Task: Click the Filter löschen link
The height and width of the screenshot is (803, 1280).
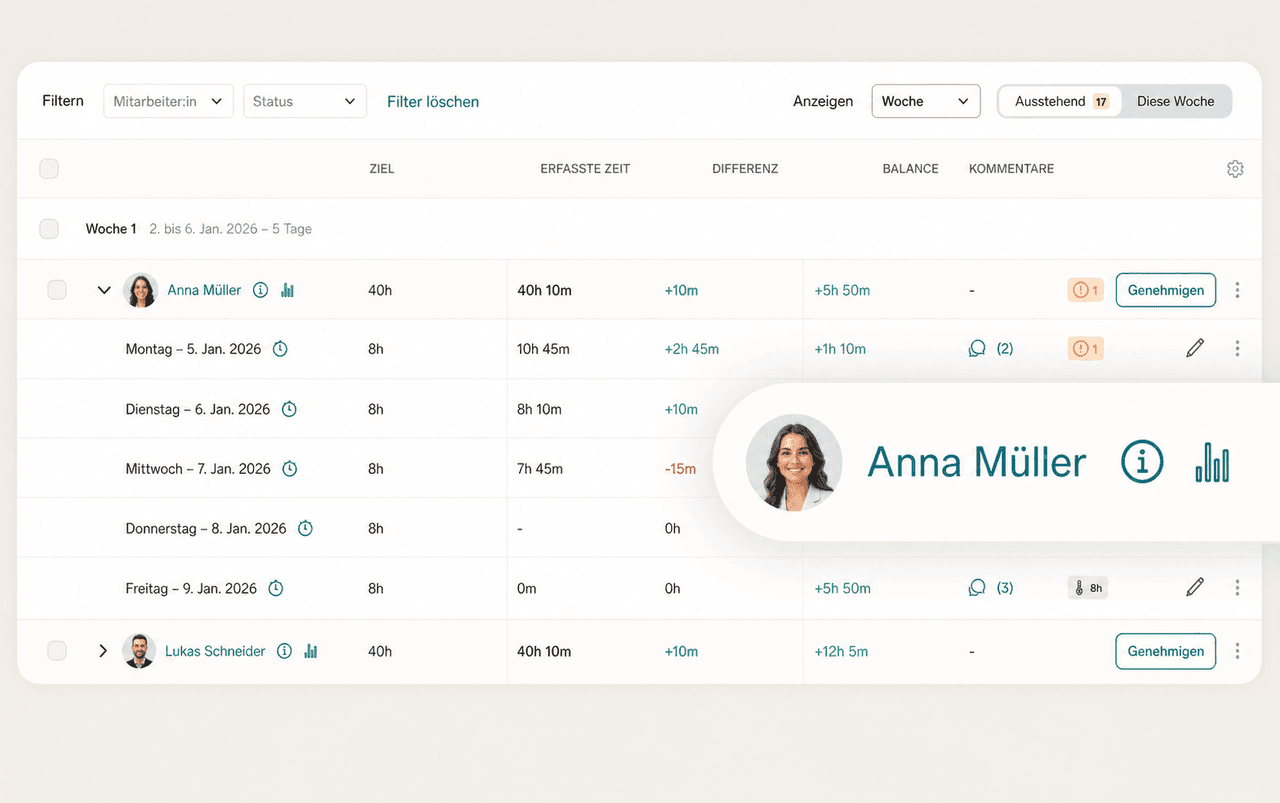Action: pyautogui.click(x=433, y=101)
